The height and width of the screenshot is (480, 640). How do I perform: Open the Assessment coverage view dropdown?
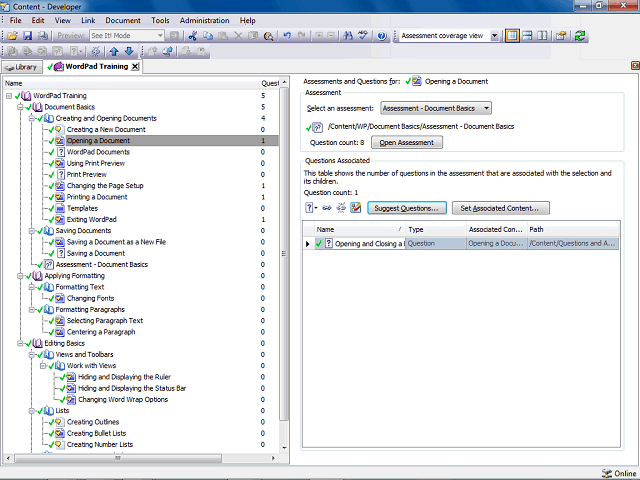click(494, 36)
